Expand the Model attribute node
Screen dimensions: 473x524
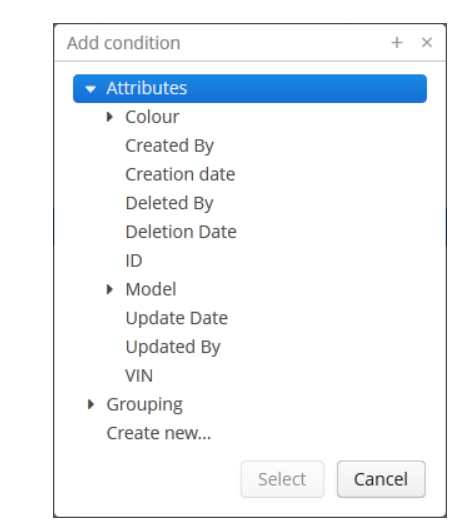(109, 289)
